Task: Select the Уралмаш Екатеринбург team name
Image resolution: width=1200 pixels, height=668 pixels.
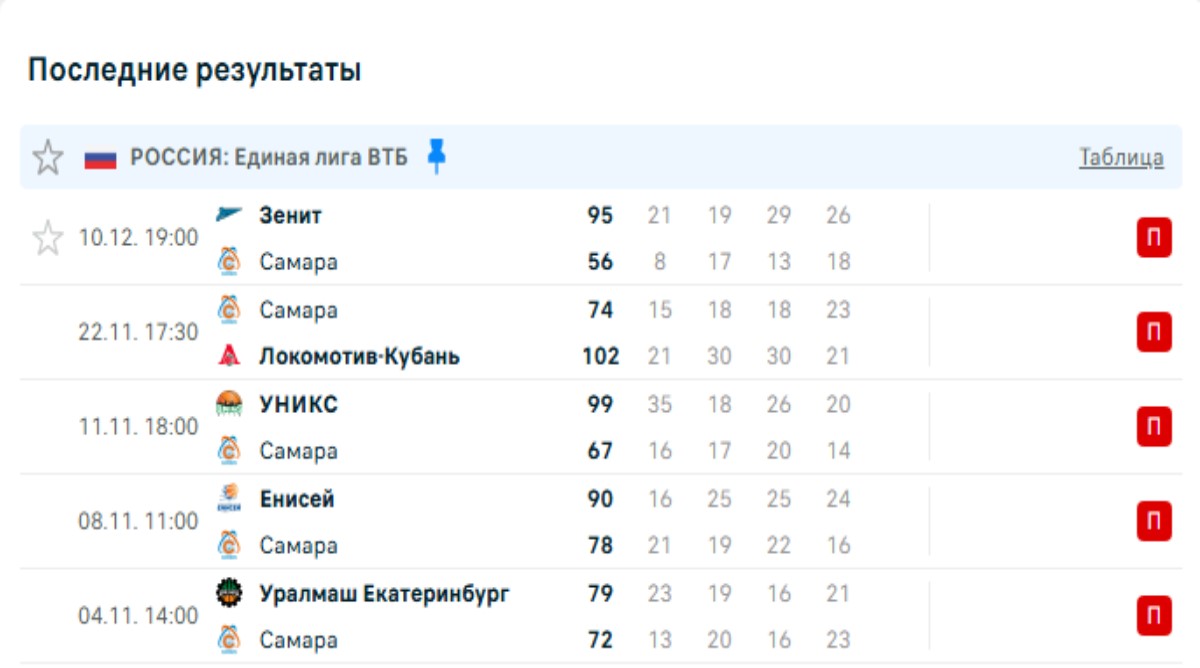Action: click(x=384, y=594)
